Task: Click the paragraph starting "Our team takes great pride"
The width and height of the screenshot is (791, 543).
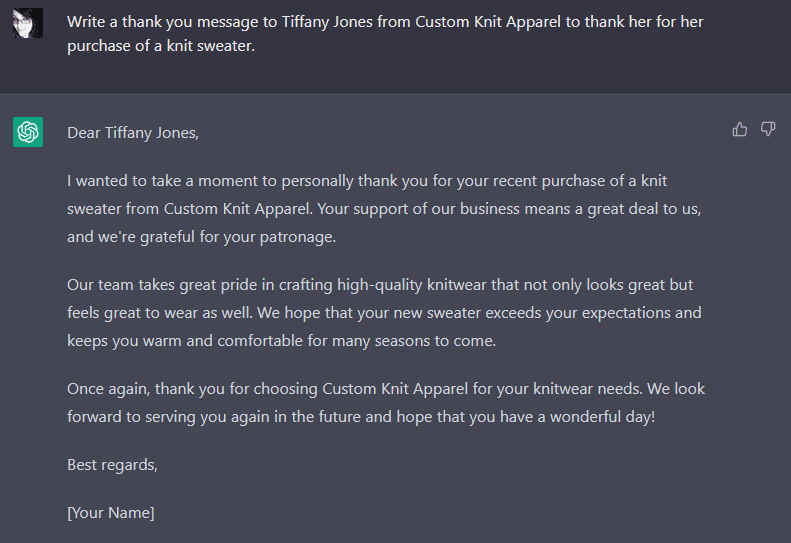Action: coord(385,312)
